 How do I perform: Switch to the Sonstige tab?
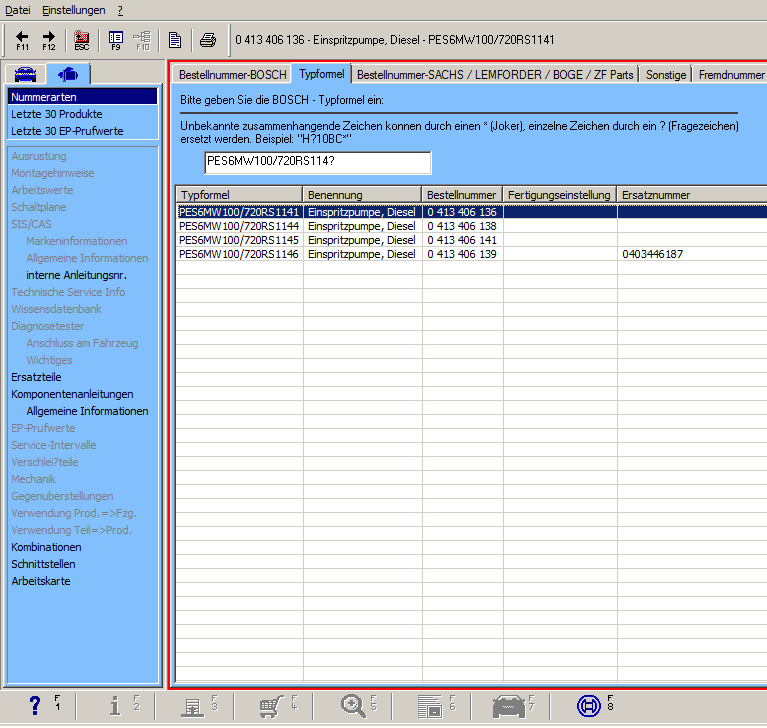point(666,75)
